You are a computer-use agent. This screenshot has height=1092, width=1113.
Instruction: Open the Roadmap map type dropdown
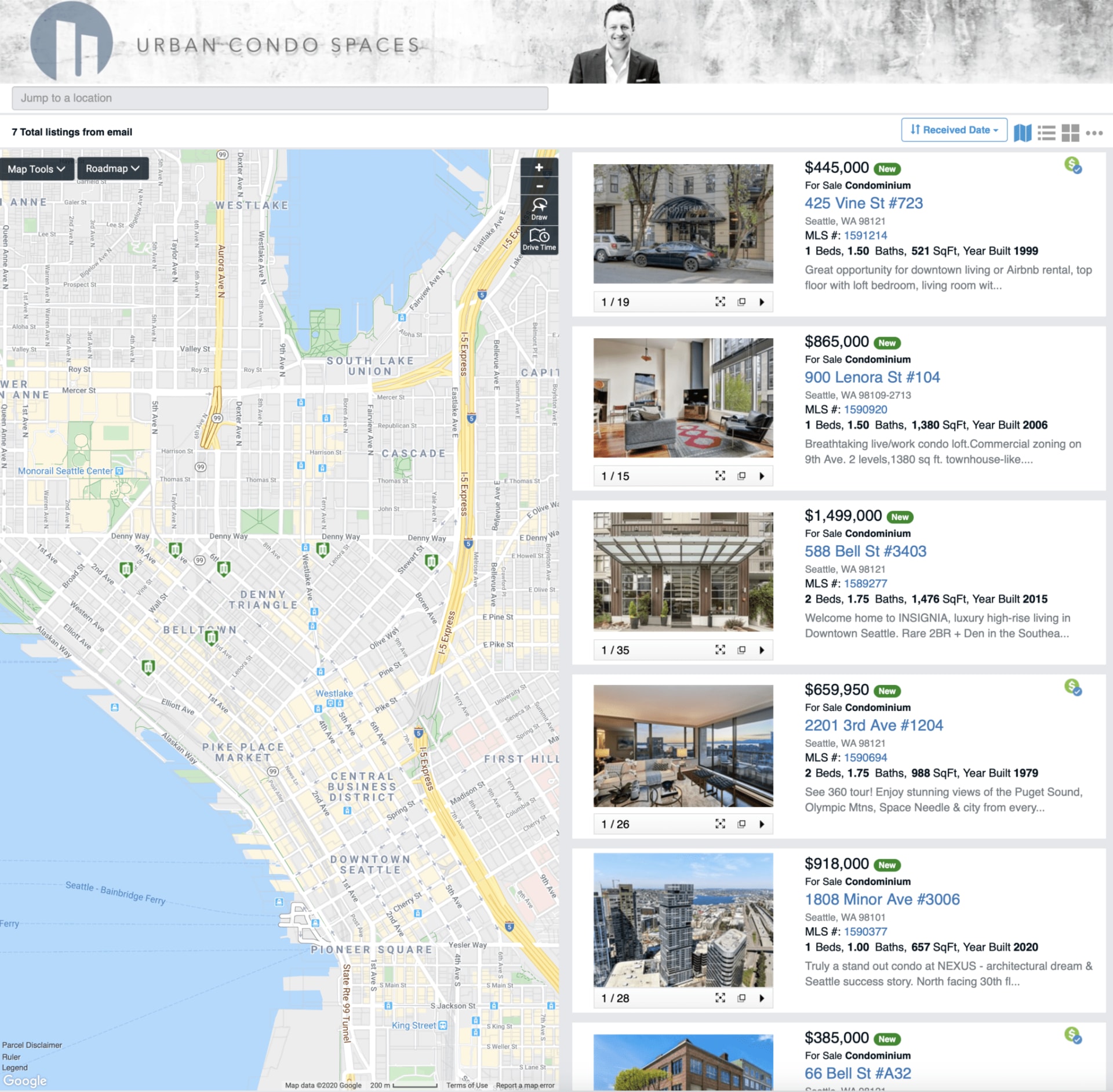(x=112, y=168)
